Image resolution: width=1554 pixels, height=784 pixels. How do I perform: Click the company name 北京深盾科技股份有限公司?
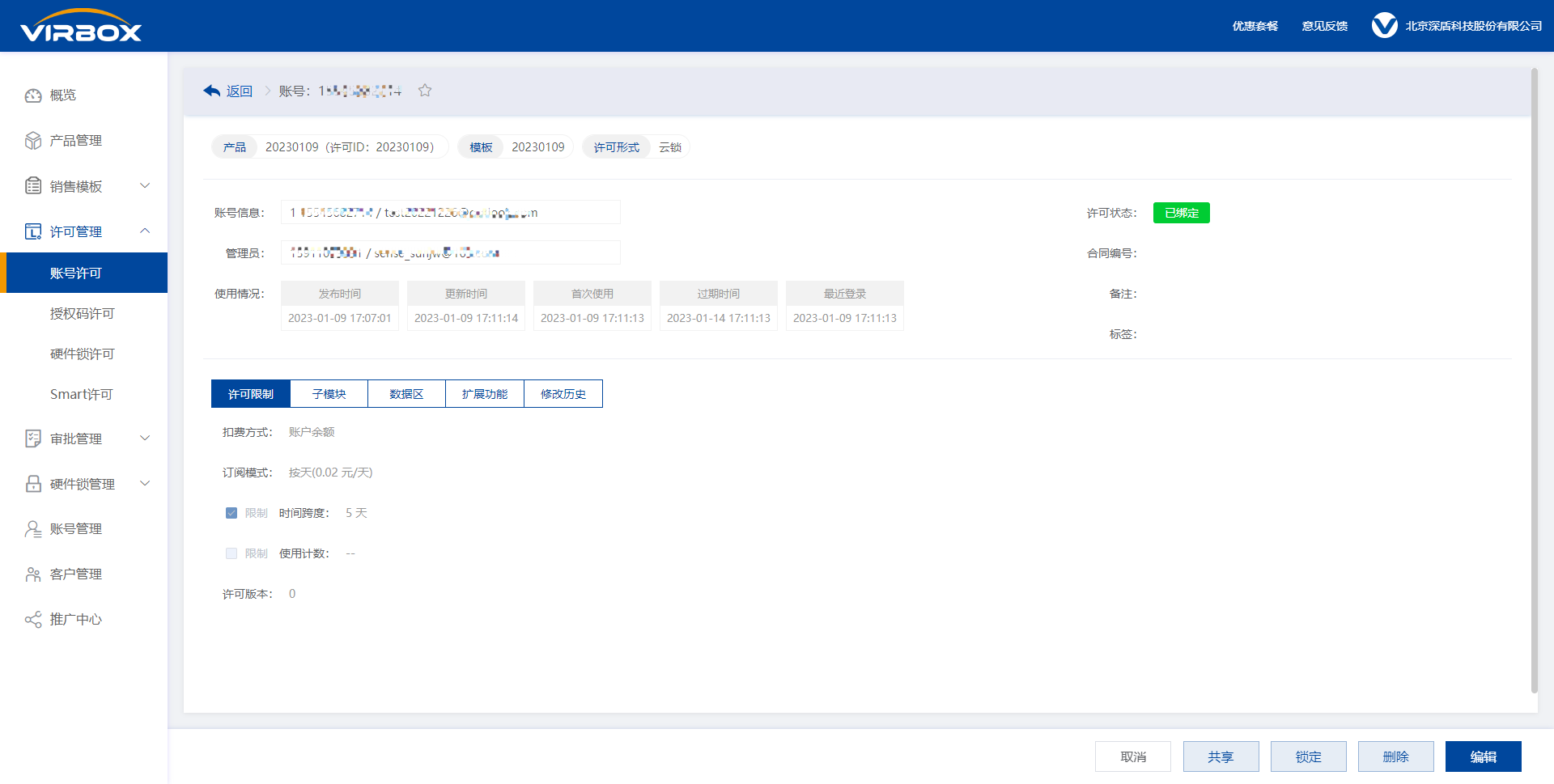click(x=1474, y=26)
